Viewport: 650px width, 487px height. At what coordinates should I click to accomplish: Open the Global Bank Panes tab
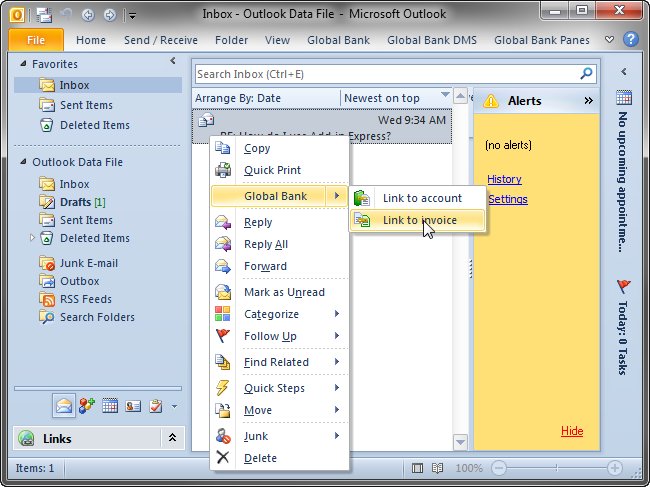541,40
